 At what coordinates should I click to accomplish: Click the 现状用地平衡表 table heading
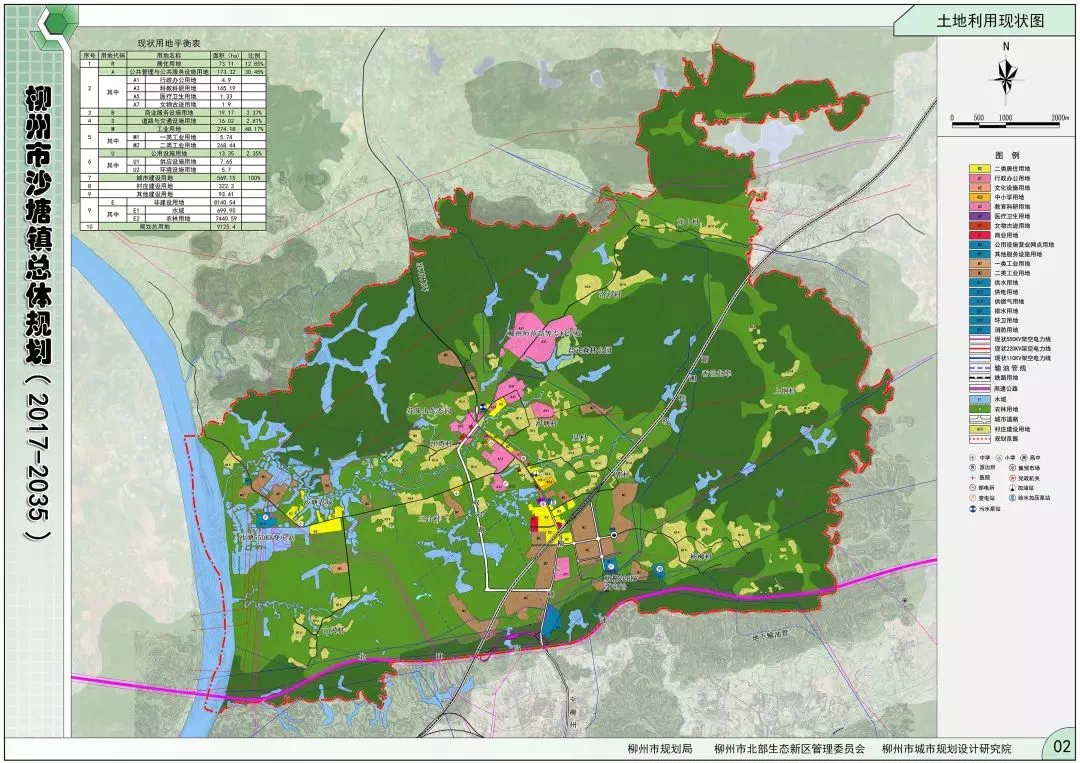coord(169,43)
